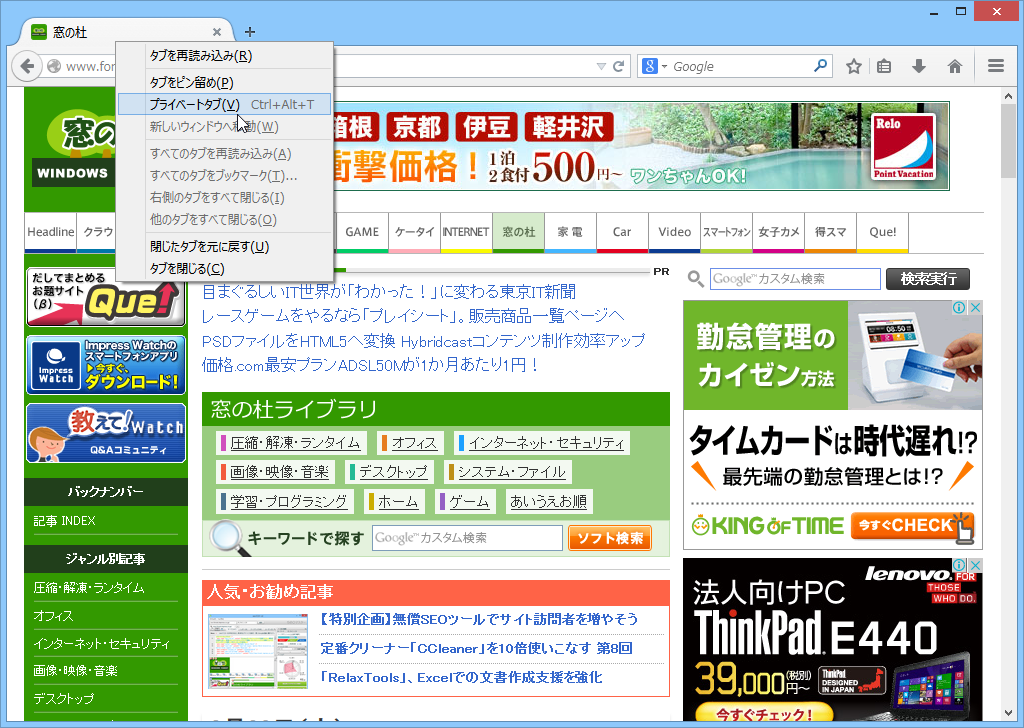Bookmark this page with the star icon
Viewport: 1024px width, 728px height.
pos(853,66)
